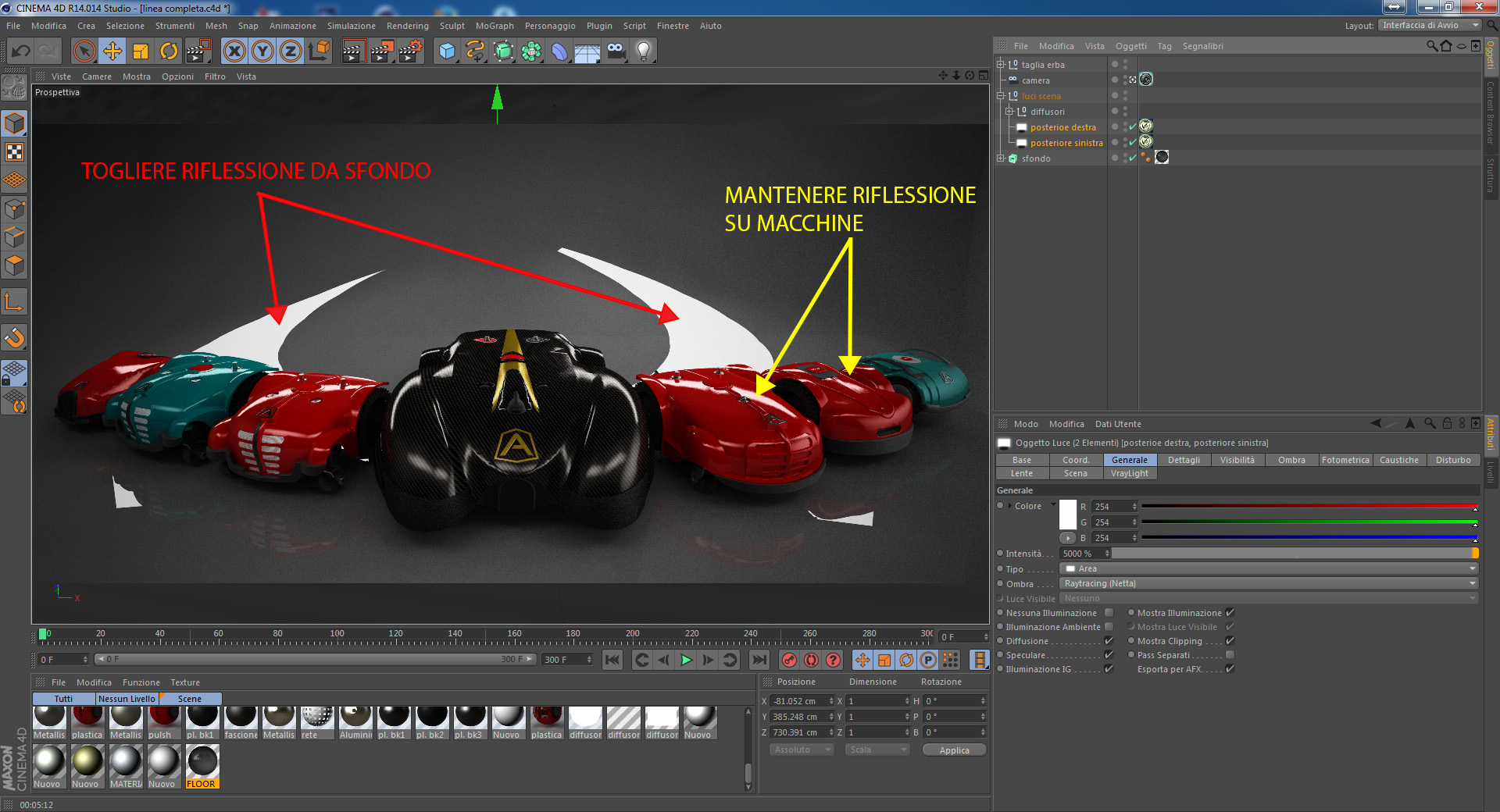Play the animation forward

tap(686, 660)
